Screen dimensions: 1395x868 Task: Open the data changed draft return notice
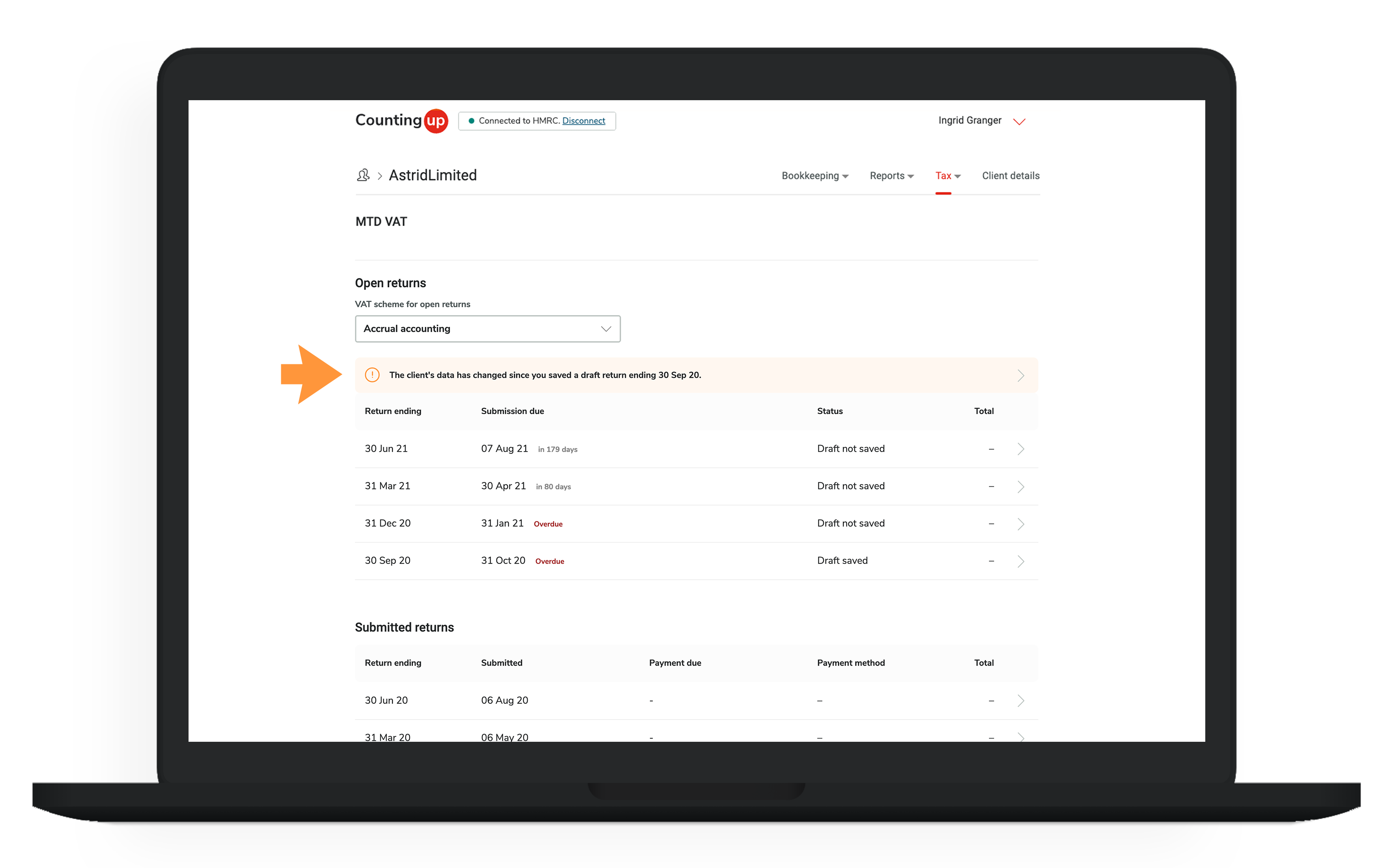pos(696,375)
